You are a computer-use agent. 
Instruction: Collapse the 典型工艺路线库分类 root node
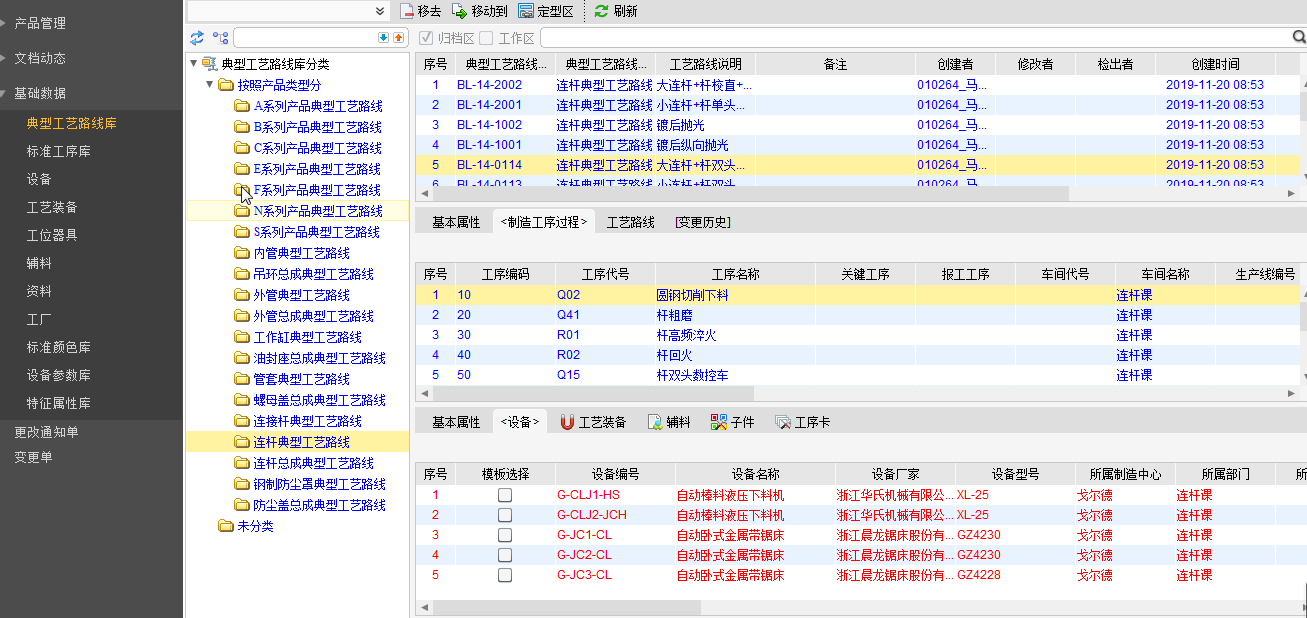point(194,64)
